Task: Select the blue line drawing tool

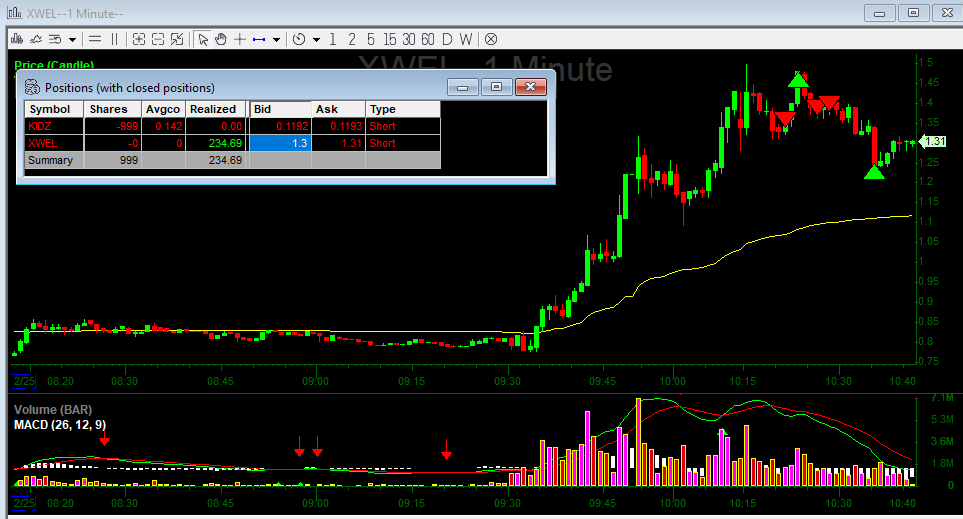Action: coord(259,39)
